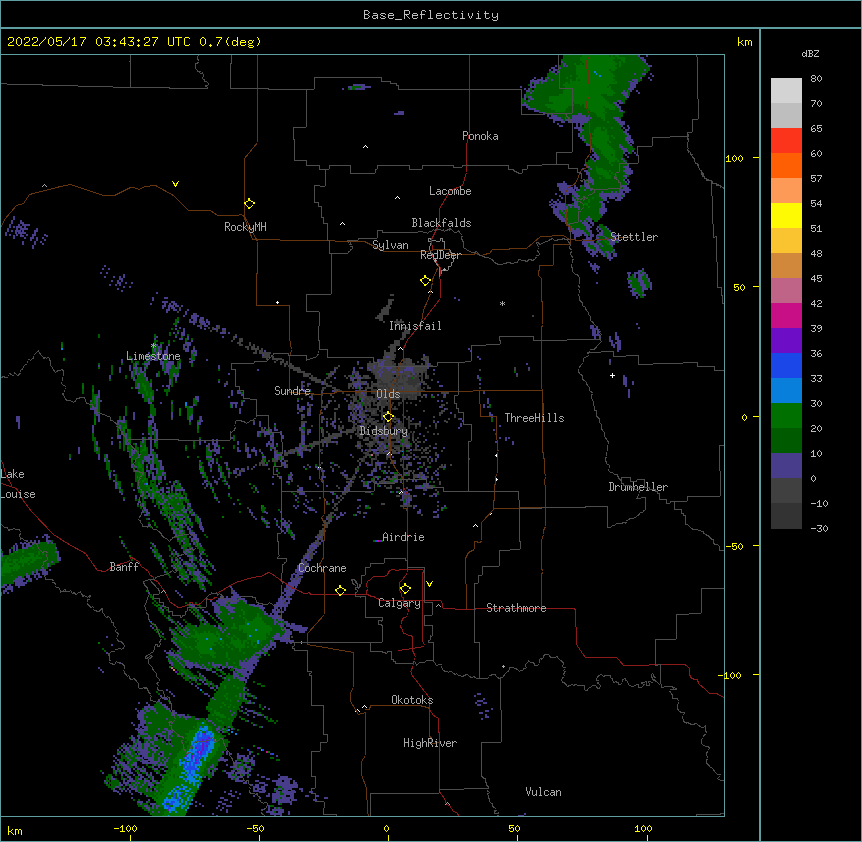Viewport: 862px width, 842px height.
Task: Click the Cochrane city label
Action: 322,568
